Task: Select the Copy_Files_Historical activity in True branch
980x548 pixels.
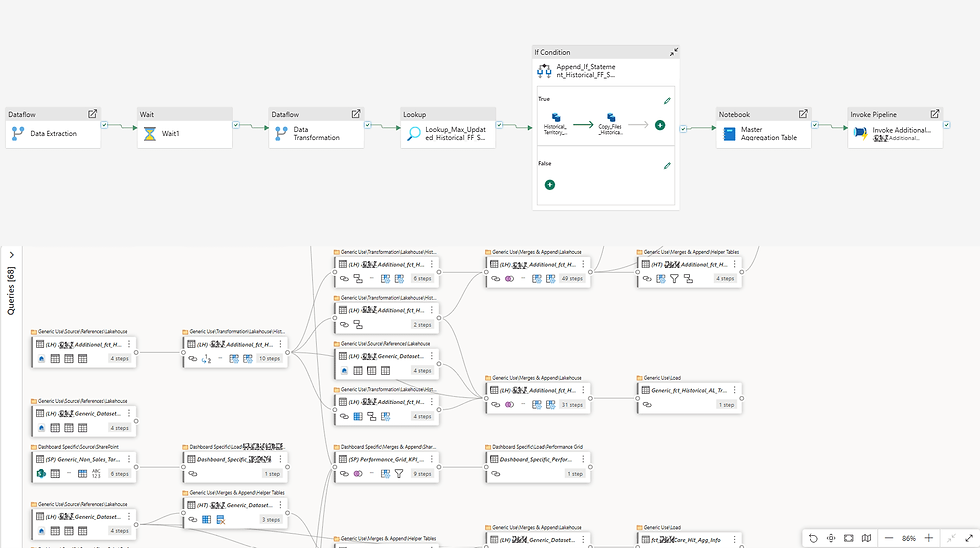Action: click(x=611, y=124)
